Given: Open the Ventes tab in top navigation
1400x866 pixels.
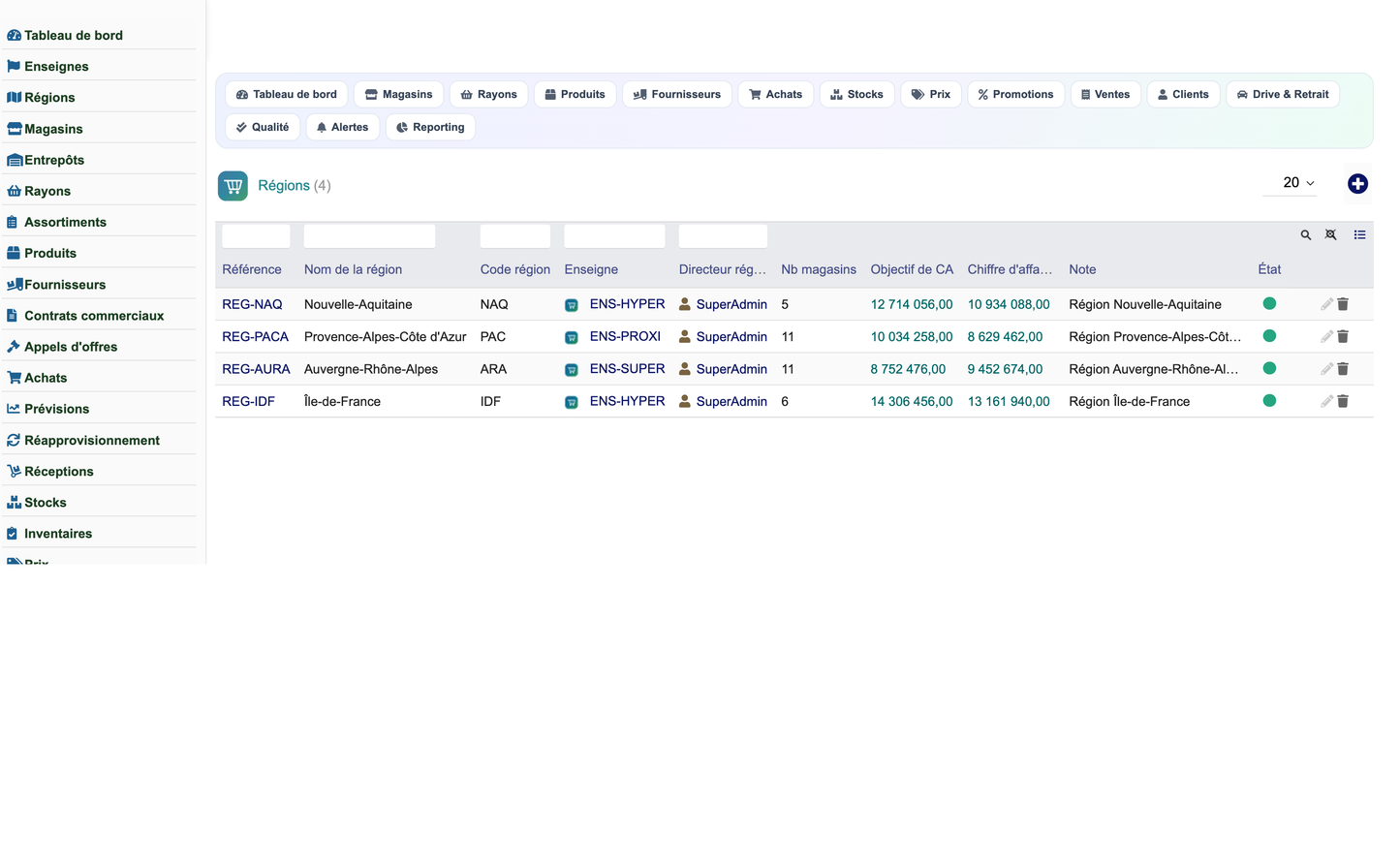Looking at the screenshot, I should (1105, 95).
